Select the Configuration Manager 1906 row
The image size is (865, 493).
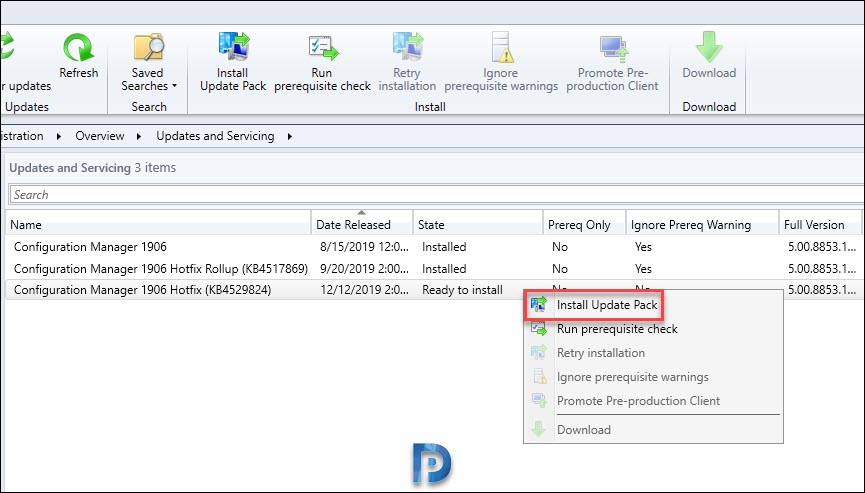433,246
